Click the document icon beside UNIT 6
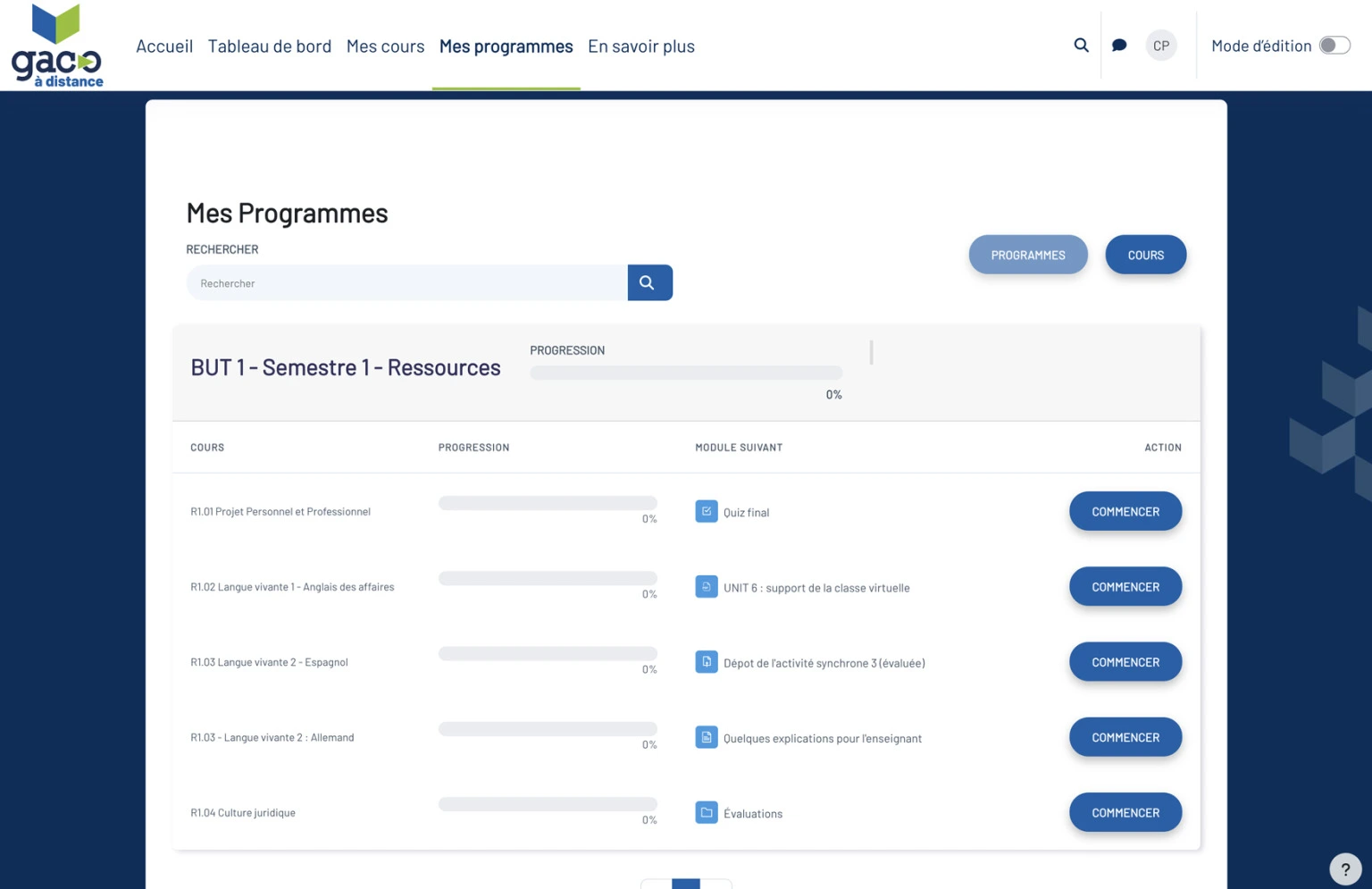The width and height of the screenshot is (1372, 889). click(x=707, y=586)
